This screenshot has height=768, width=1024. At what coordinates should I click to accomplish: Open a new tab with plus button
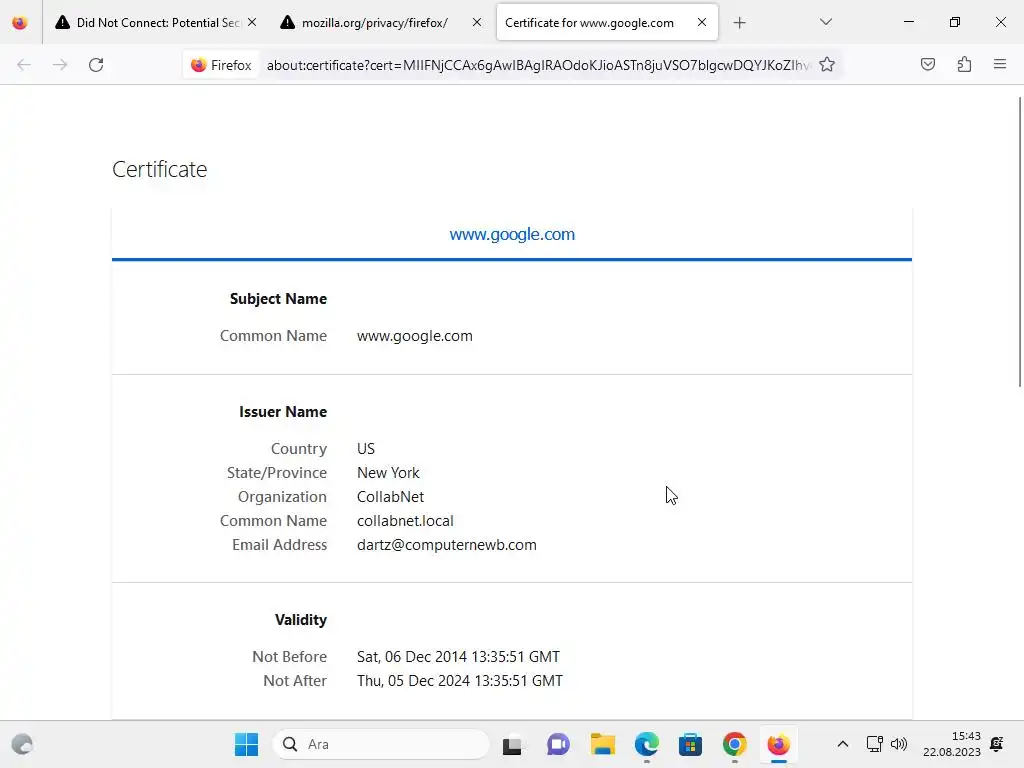[739, 23]
